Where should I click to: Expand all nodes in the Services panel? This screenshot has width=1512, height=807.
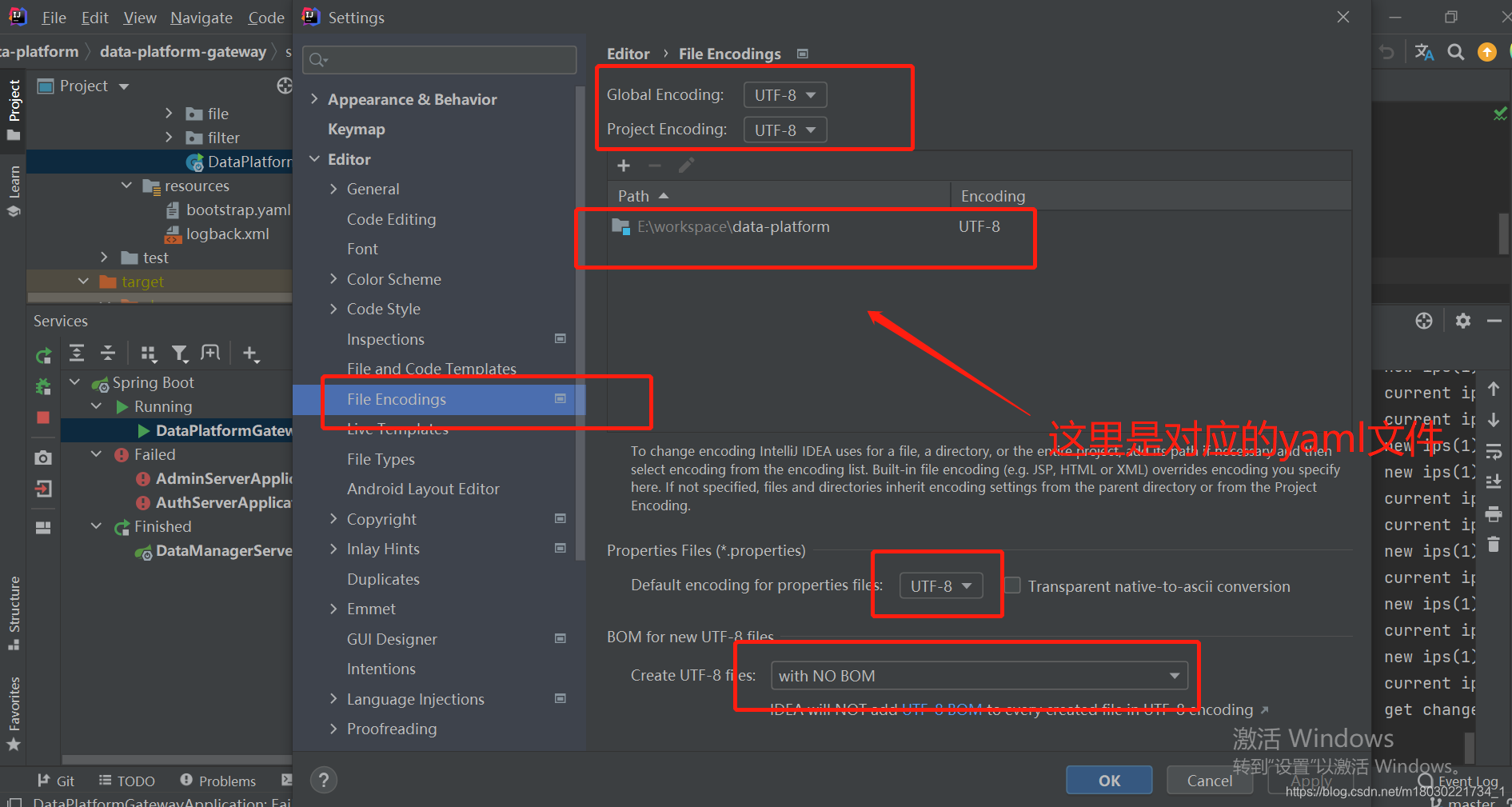coord(76,353)
